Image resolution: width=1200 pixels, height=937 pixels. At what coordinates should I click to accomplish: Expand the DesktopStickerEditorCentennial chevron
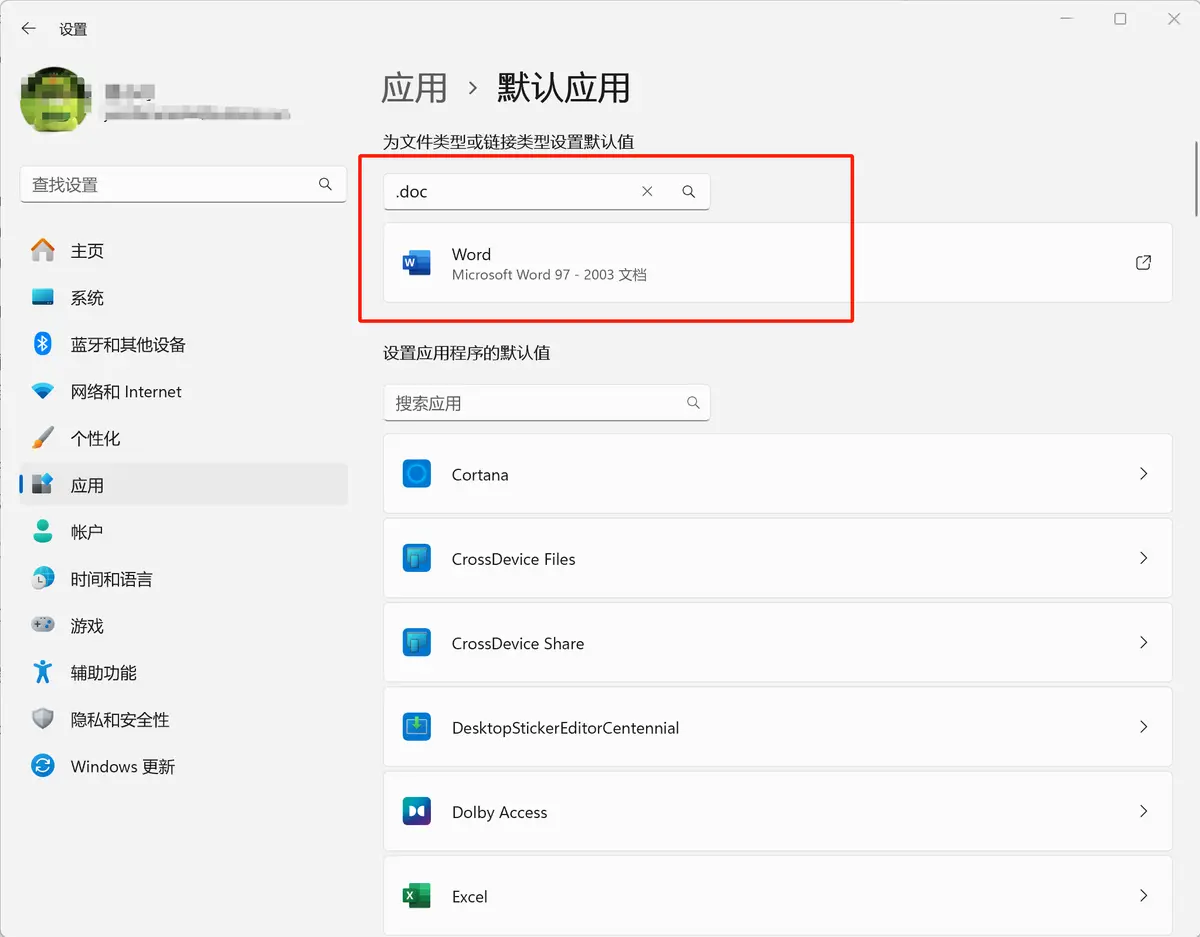(1144, 727)
